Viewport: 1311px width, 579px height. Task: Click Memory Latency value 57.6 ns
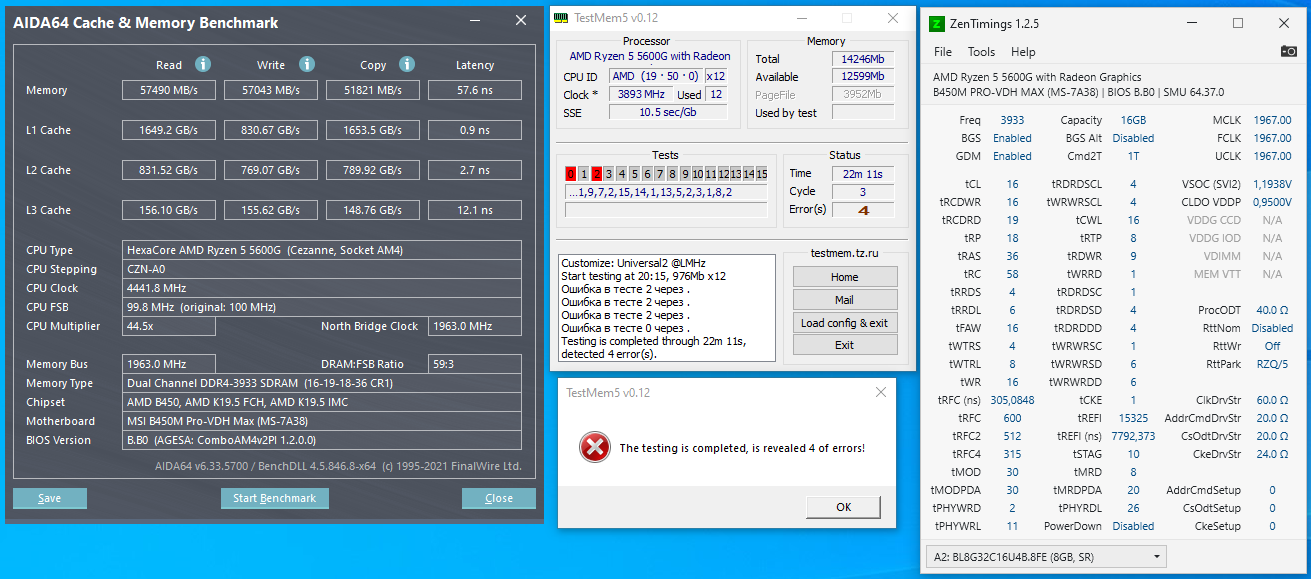click(474, 90)
